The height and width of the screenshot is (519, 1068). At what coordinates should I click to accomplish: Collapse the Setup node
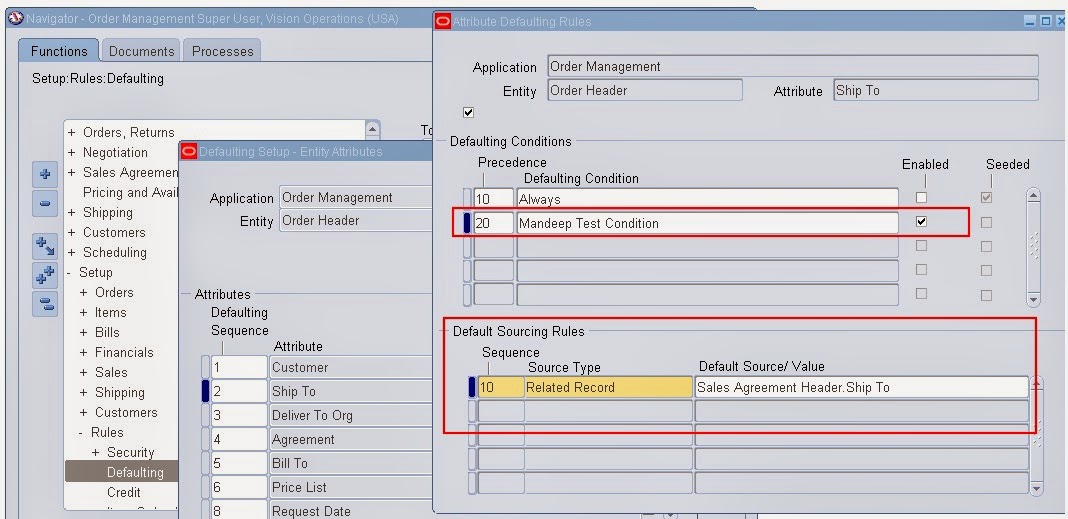tap(69, 272)
